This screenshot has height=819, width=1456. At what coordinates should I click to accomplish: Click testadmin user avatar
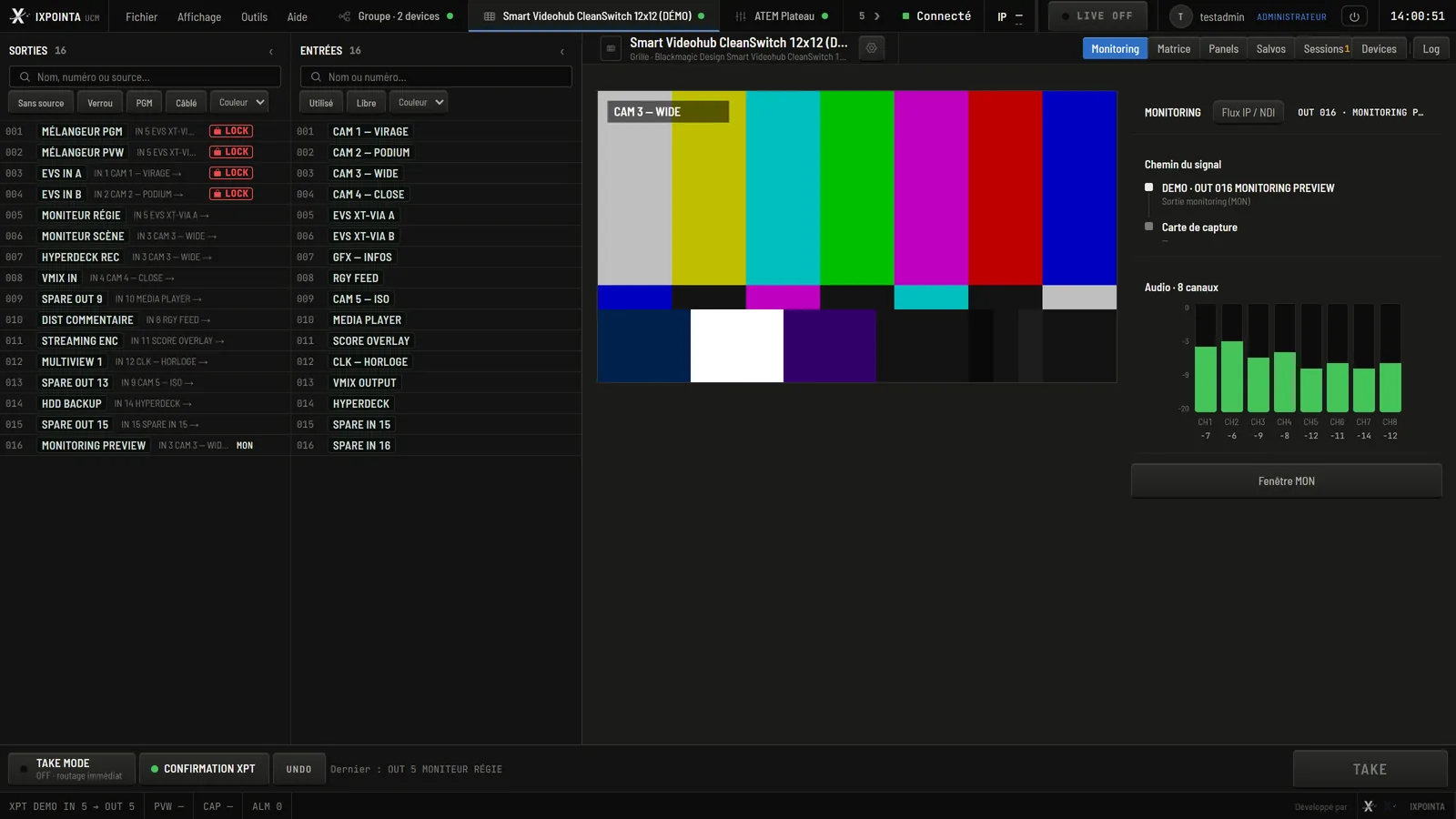click(1180, 16)
